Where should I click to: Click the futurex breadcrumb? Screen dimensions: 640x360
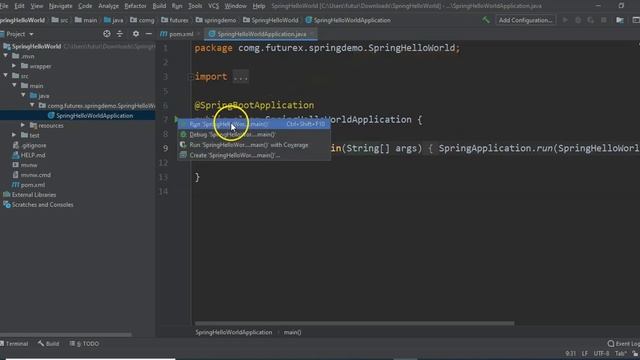175,20
